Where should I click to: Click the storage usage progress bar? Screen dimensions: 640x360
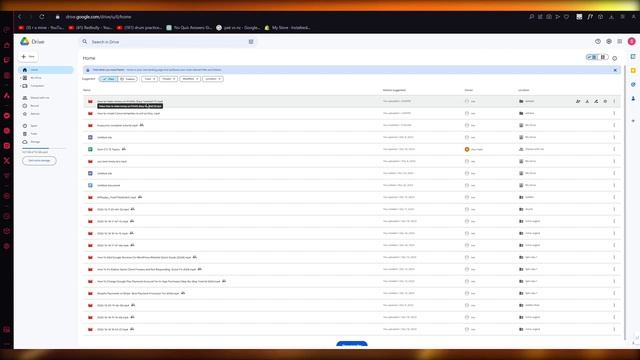[x=44, y=148]
